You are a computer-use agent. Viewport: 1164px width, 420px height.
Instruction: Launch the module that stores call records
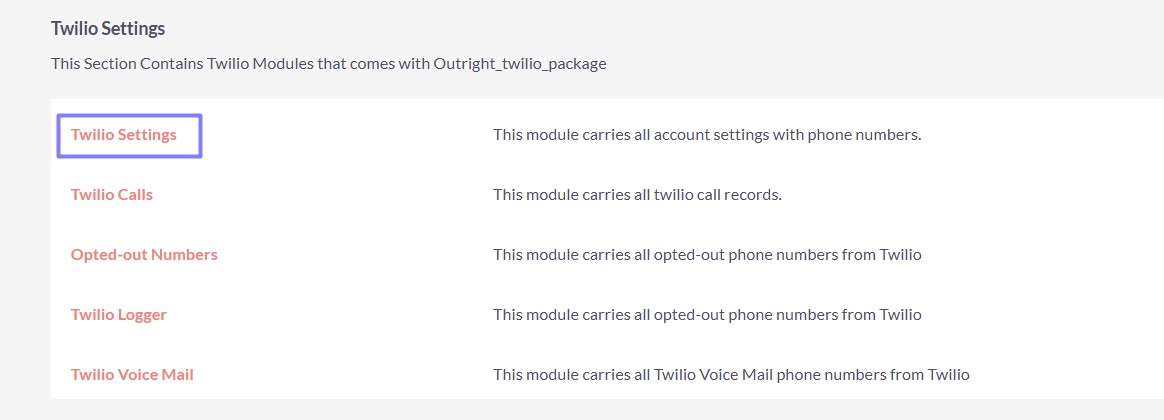pos(112,195)
